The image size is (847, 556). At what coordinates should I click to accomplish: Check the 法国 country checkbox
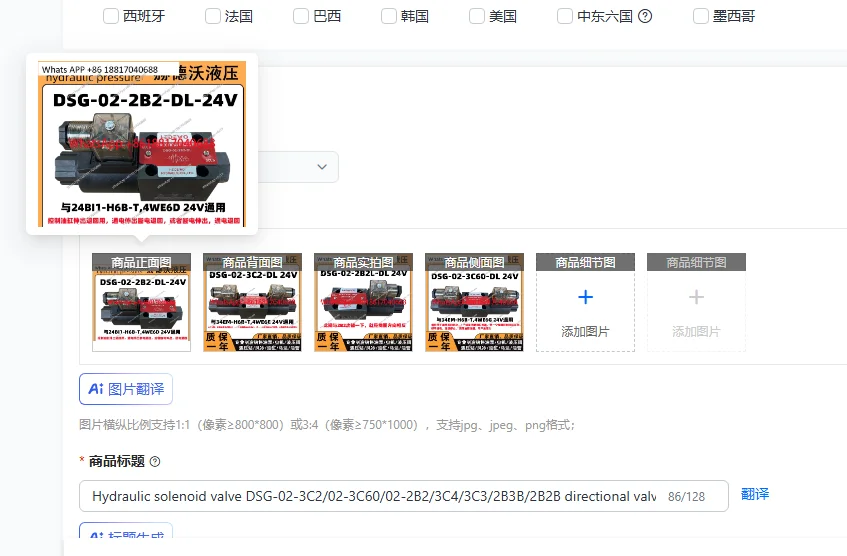pos(213,16)
